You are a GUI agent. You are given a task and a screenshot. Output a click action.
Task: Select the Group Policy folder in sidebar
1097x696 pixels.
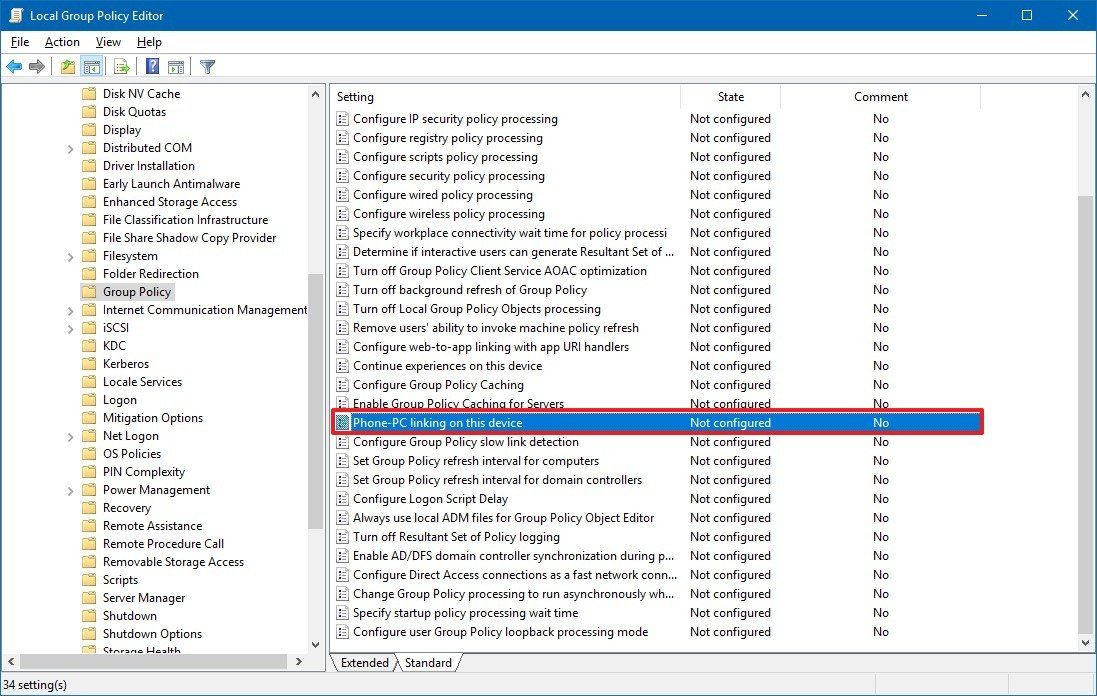tap(136, 291)
